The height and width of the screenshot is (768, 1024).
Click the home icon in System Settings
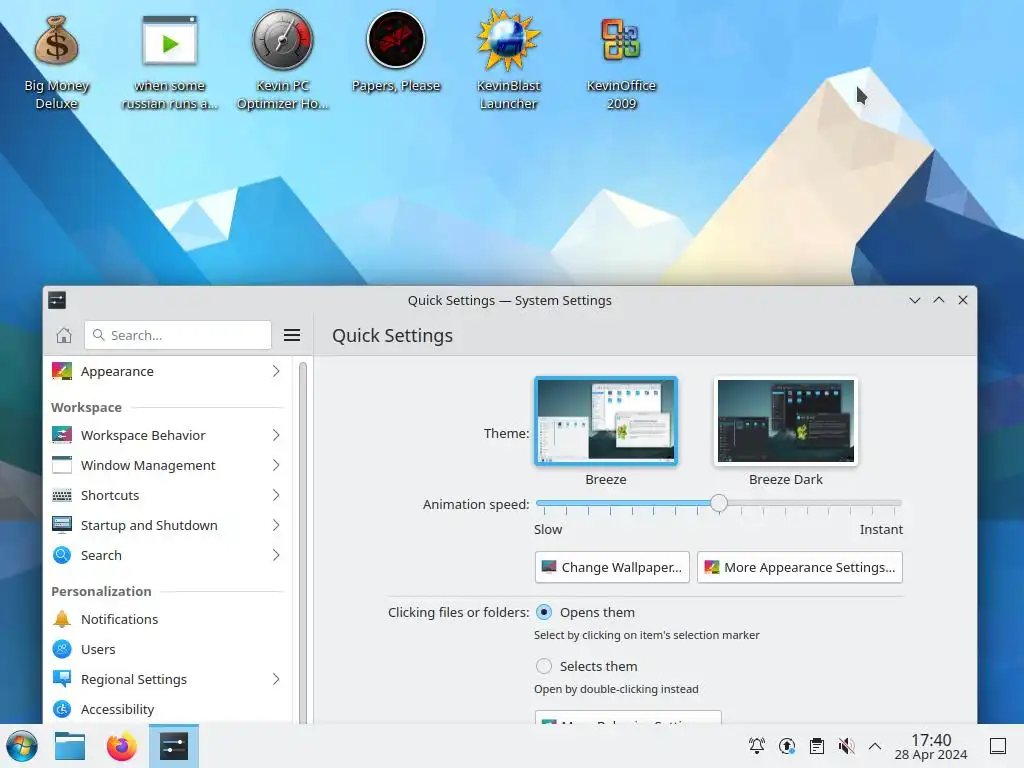coord(64,335)
